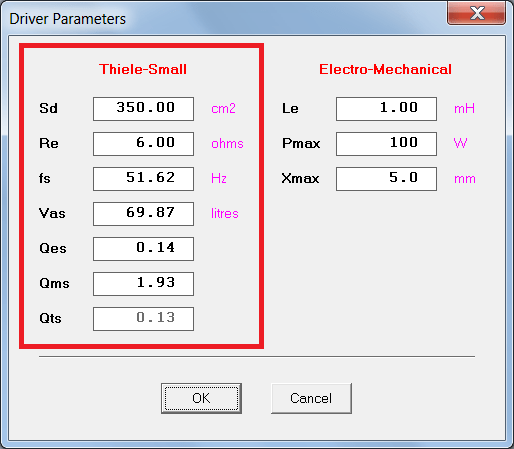
Task: Click the Qts label
Action: coord(50,318)
